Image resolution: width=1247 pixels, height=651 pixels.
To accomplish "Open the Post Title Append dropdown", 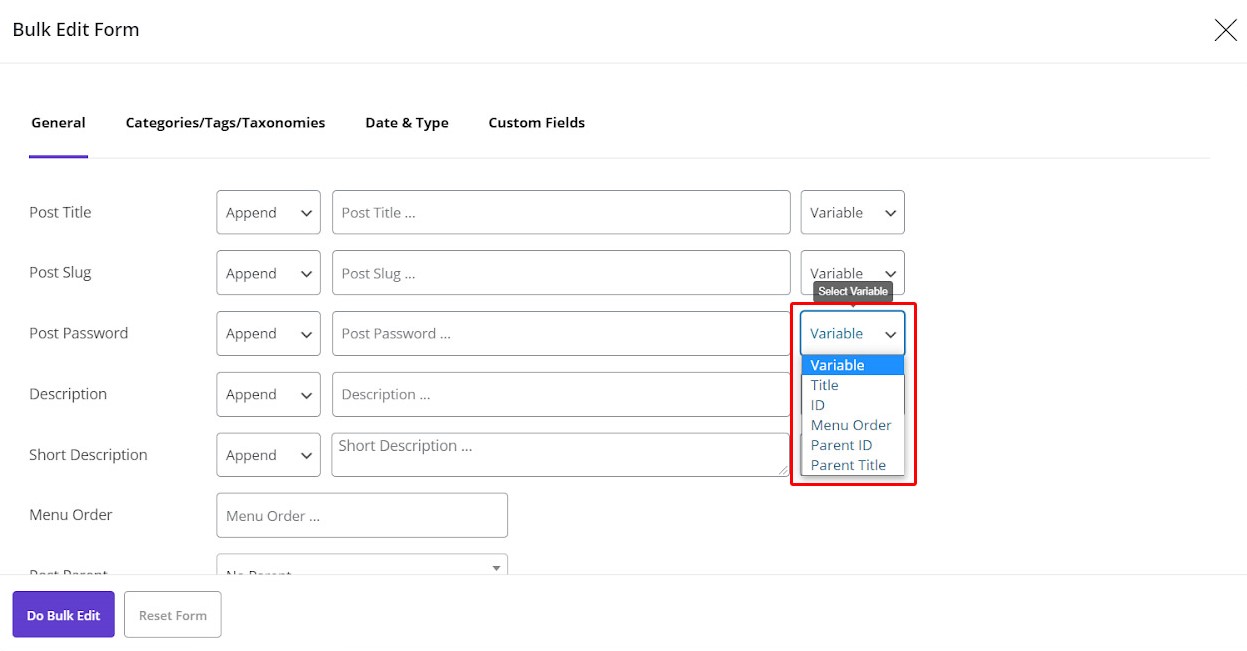I will click(268, 213).
